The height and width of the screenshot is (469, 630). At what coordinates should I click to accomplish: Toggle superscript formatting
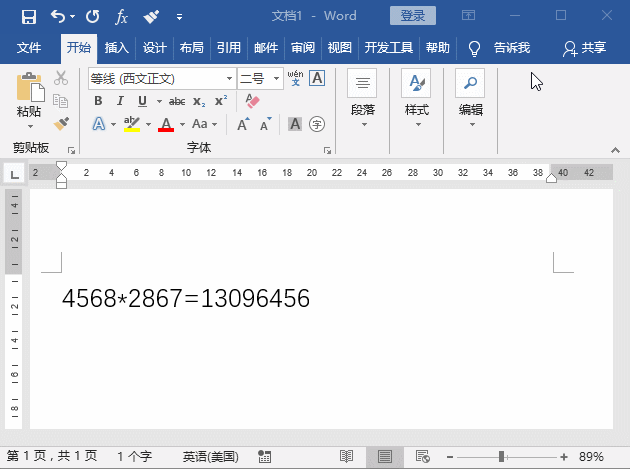click(221, 101)
